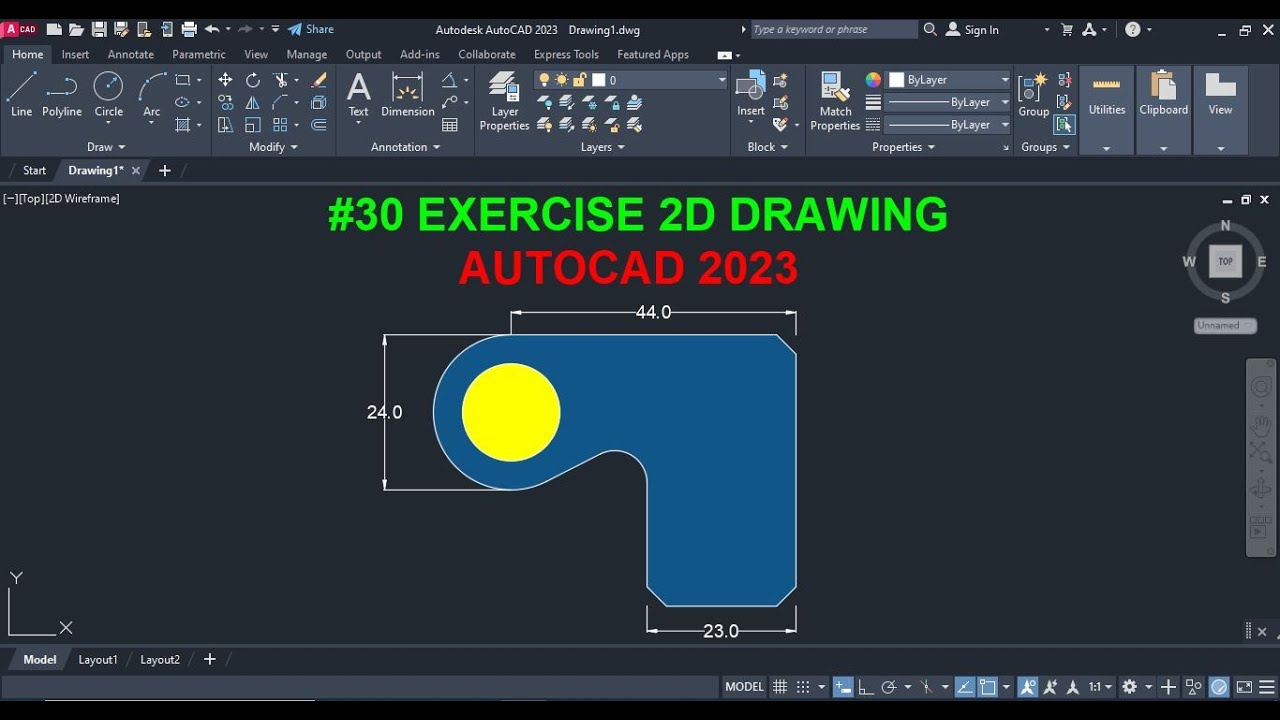Open the Clipboard panel button

1163,110
